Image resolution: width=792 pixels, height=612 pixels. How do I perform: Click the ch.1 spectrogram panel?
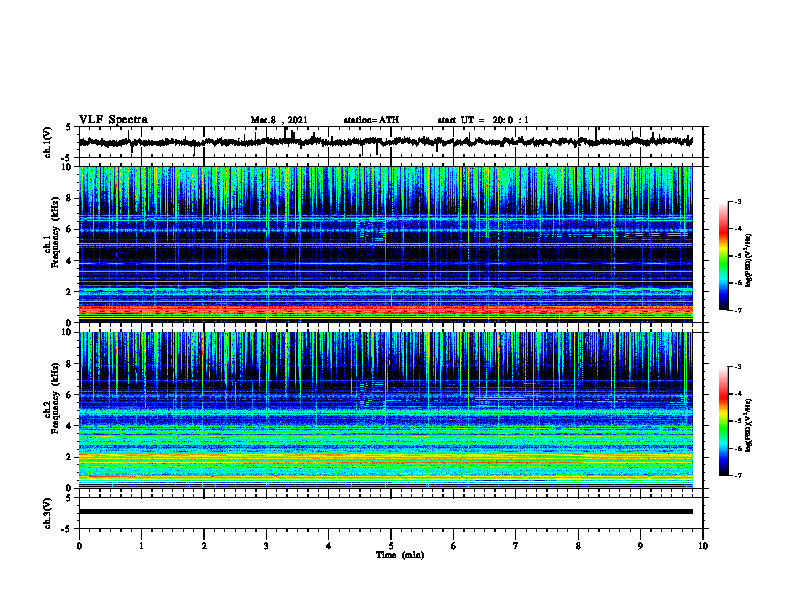tap(385, 244)
